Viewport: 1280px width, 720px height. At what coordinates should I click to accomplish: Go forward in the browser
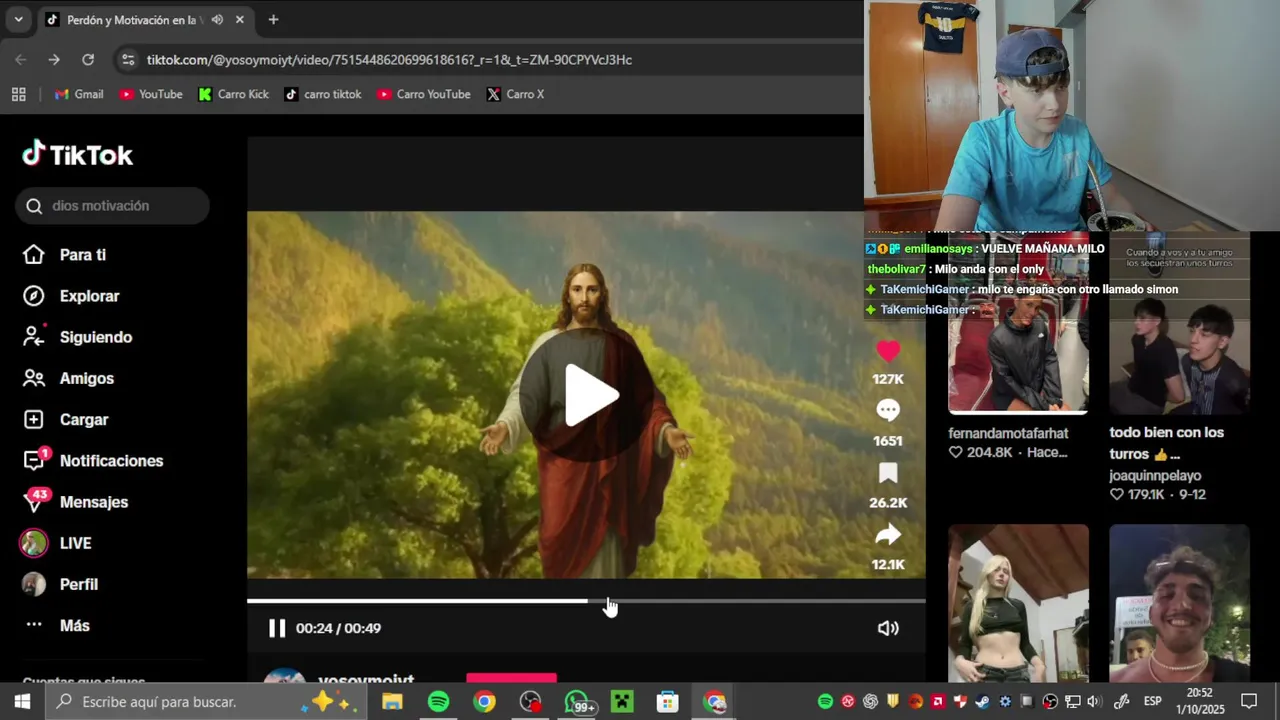(54, 60)
